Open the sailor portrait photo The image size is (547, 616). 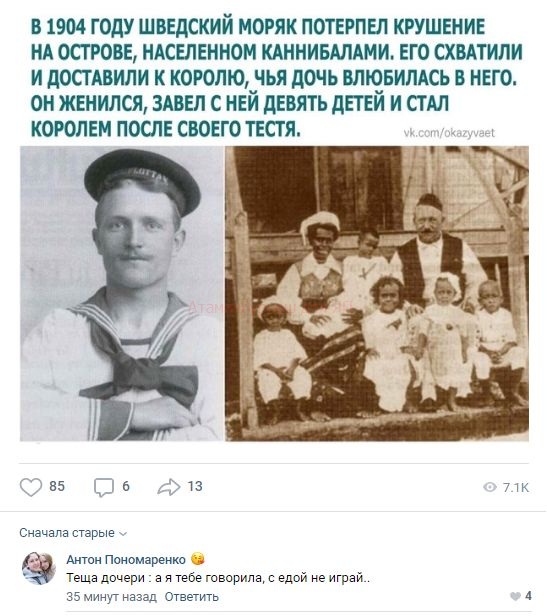[122, 293]
